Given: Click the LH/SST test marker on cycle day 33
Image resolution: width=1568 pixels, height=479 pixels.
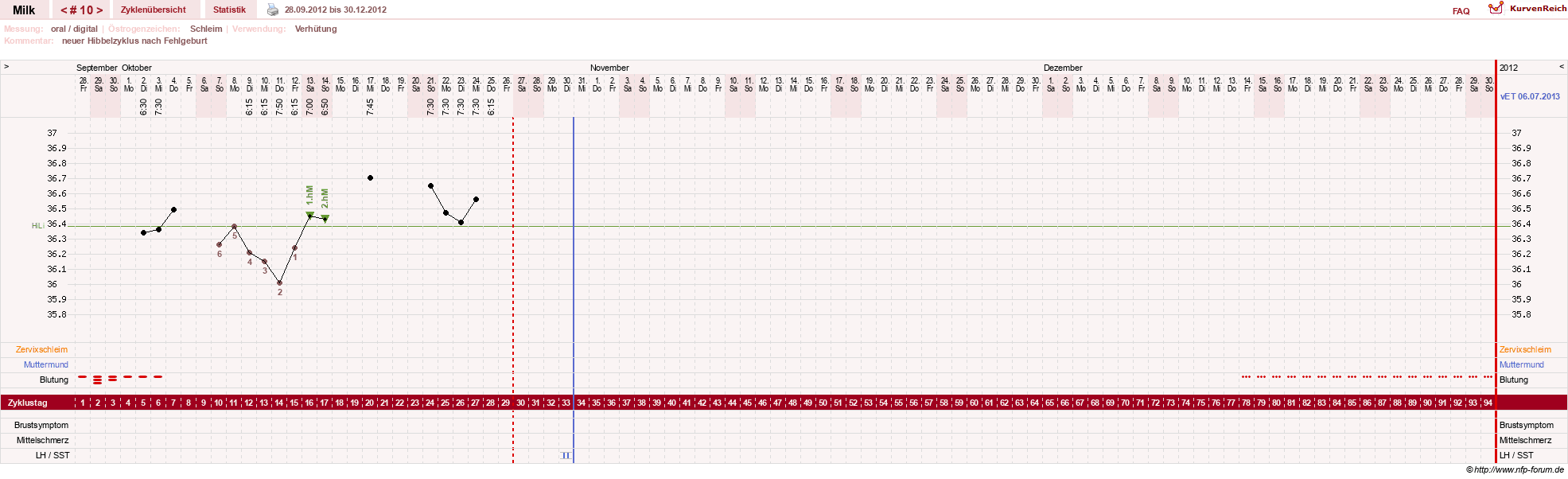Looking at the screenshot, I should 566,455.
